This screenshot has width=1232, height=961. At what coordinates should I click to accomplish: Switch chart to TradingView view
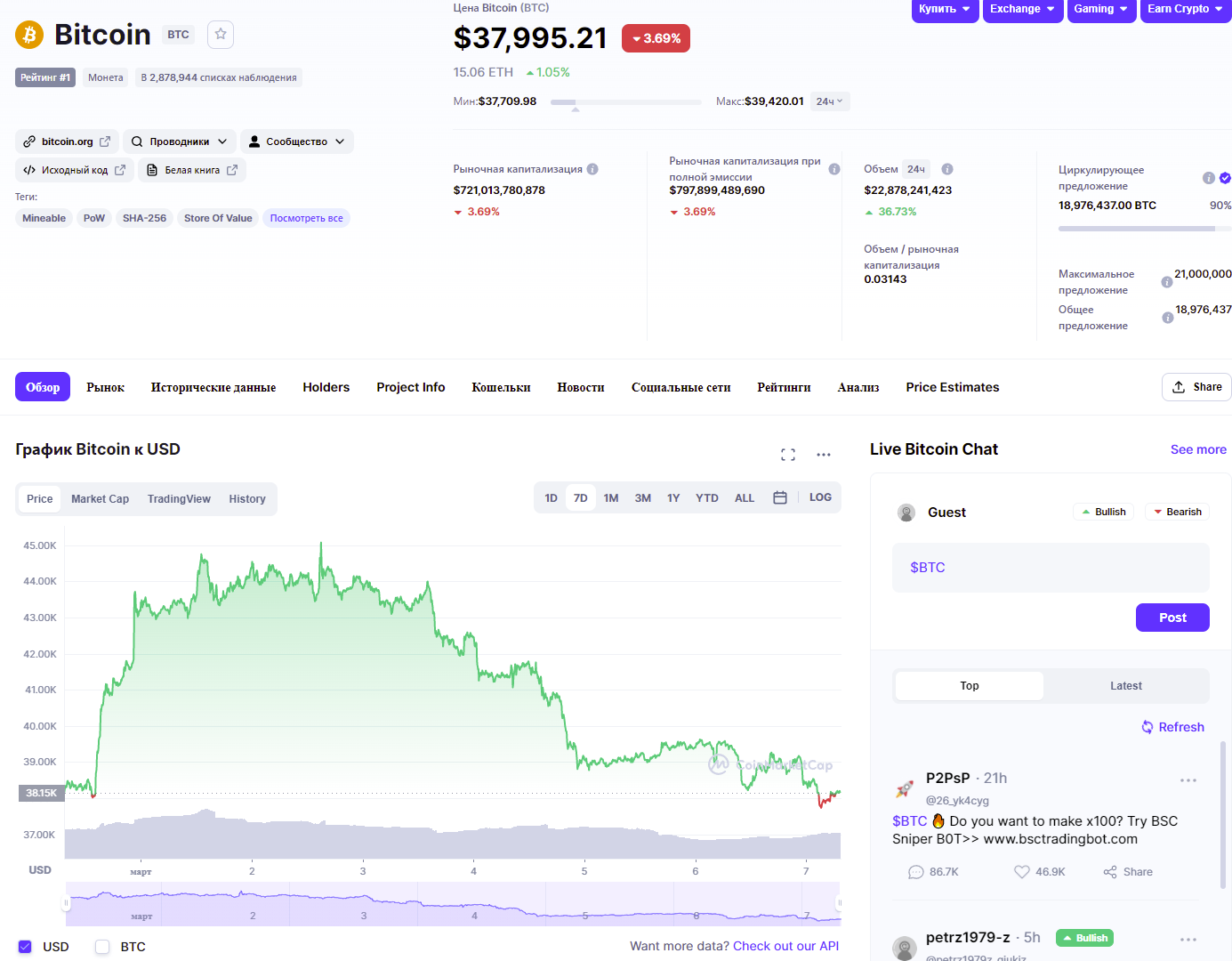coord(179,499)
